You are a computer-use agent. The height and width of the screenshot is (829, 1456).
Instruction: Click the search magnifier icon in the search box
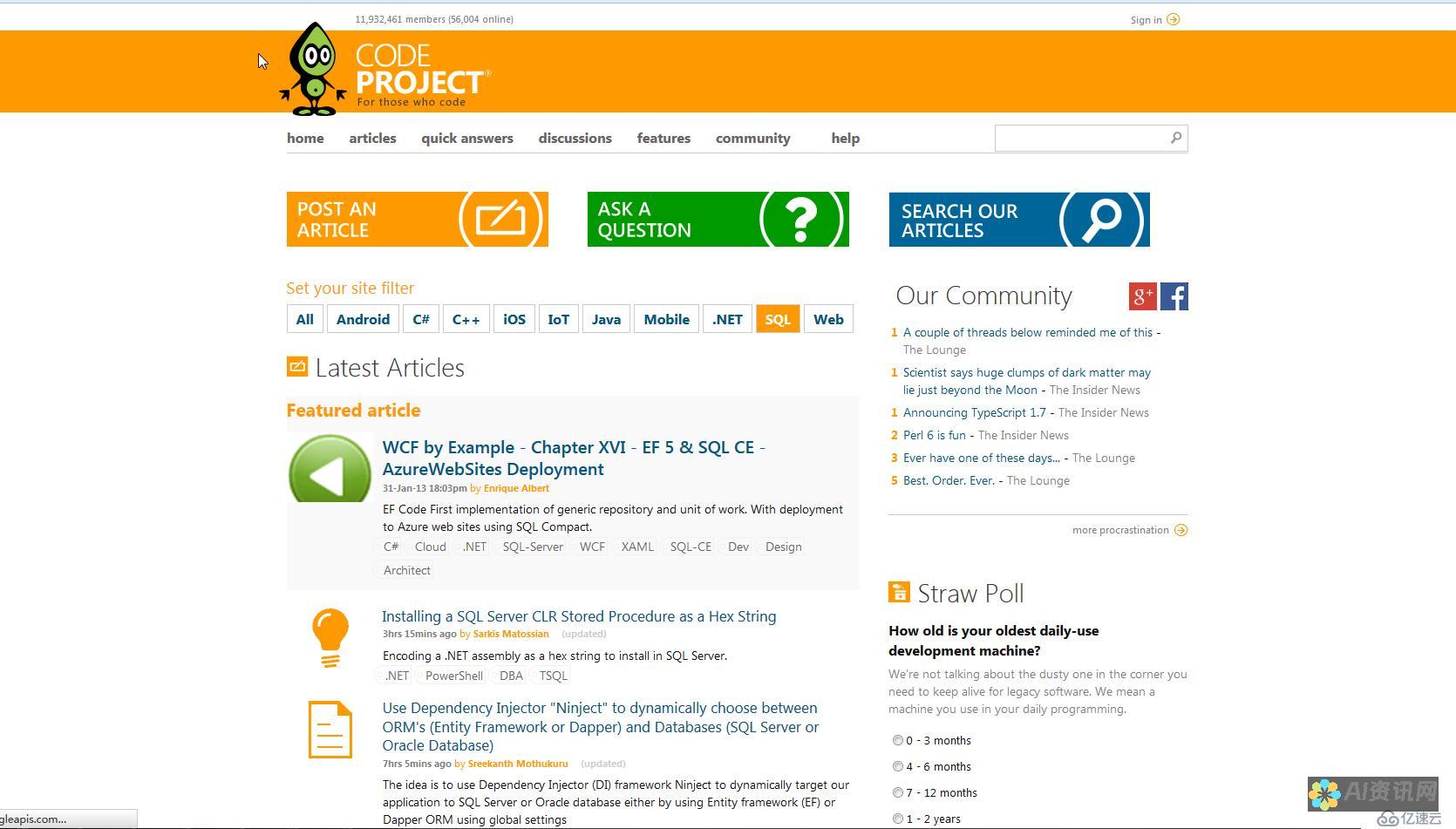1176,138
